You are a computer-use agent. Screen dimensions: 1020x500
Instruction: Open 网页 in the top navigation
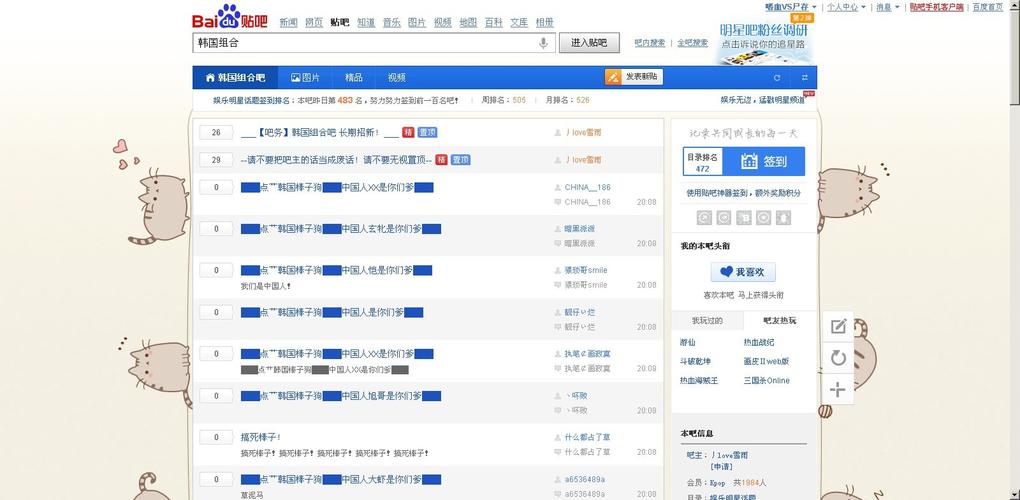coord(314,22)
